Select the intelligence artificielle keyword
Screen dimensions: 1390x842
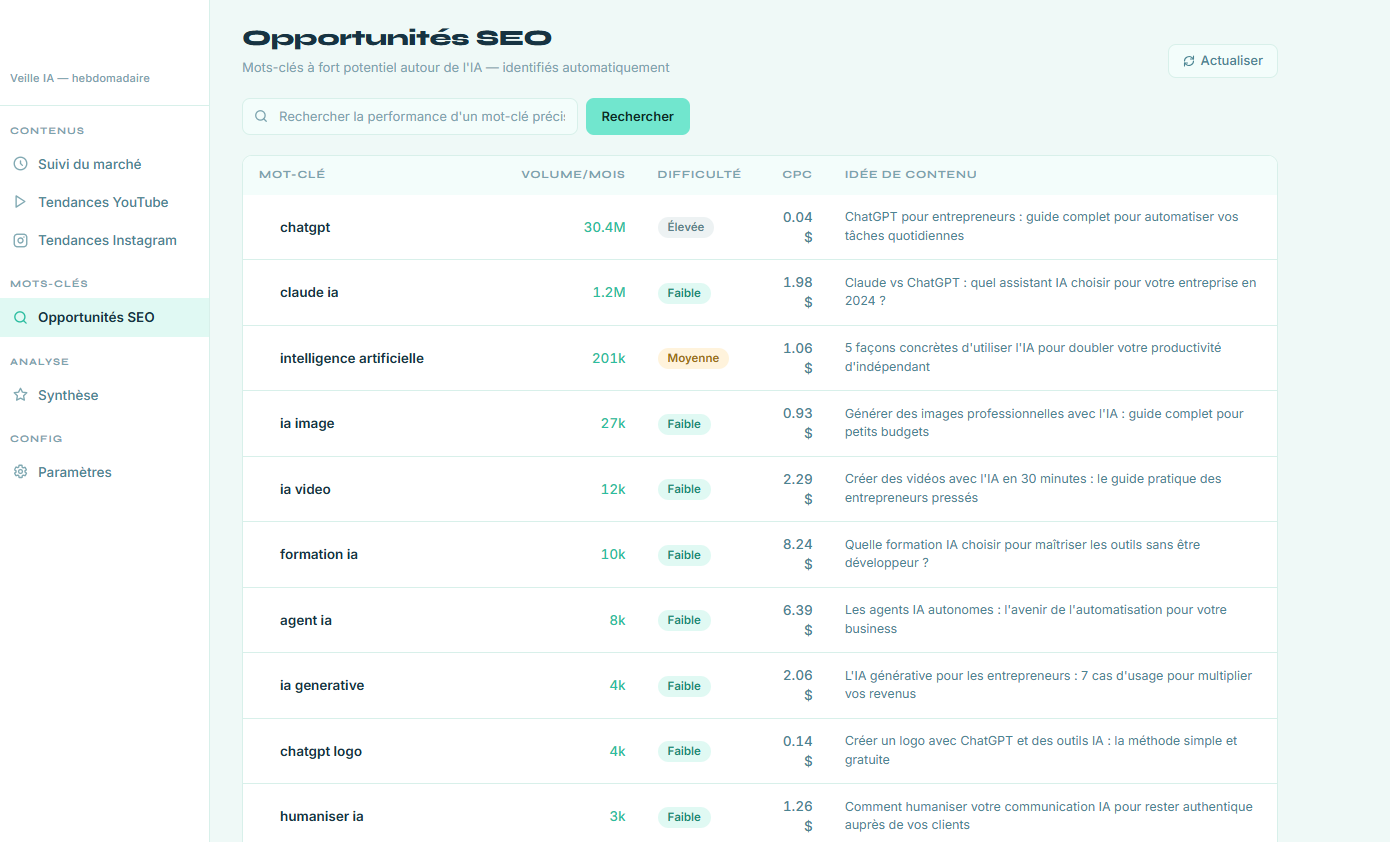click(x=352, y=358)
